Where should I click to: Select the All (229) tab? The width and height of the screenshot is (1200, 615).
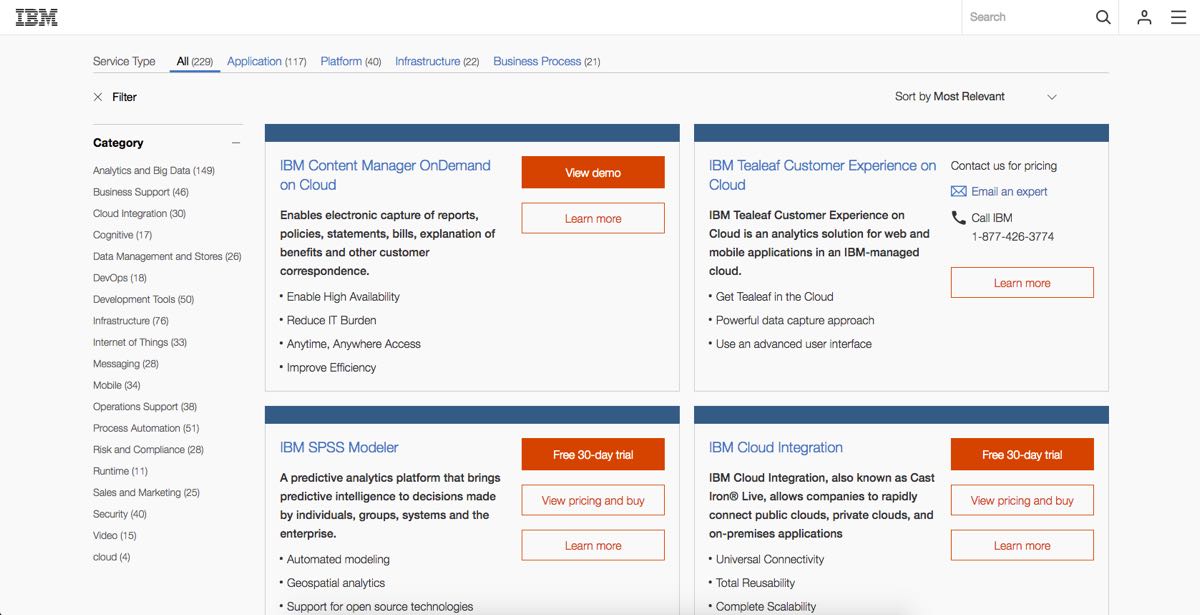195,62
